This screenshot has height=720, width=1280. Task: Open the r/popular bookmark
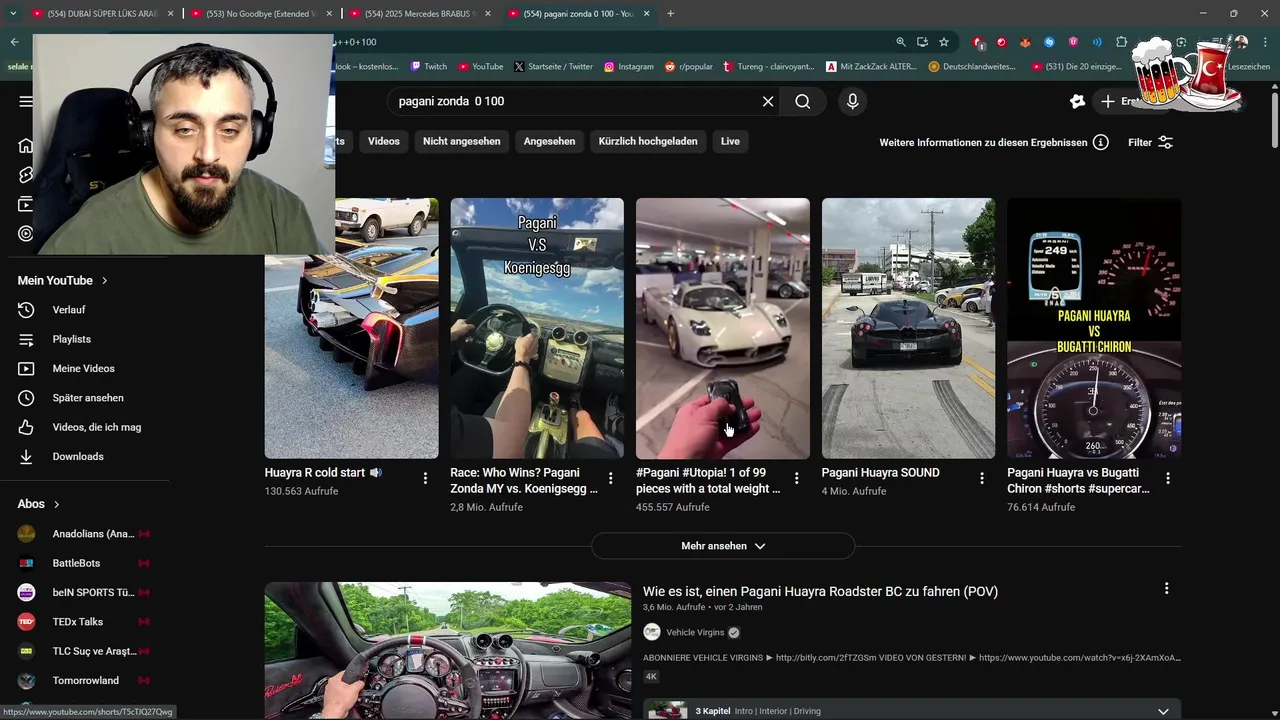point(688,67)
